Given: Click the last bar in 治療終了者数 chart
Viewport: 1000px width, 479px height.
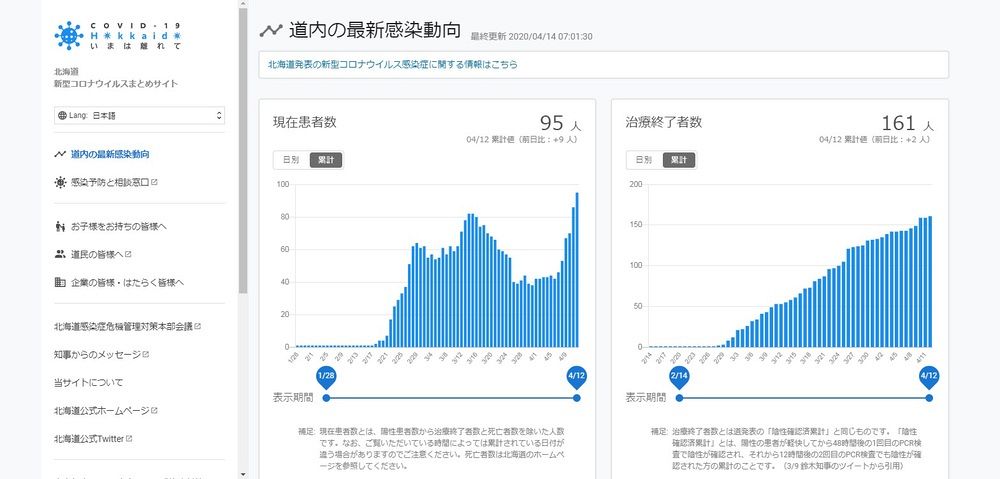Looking at the screenshot, I should pyautogui.click(x=930, y=281).
